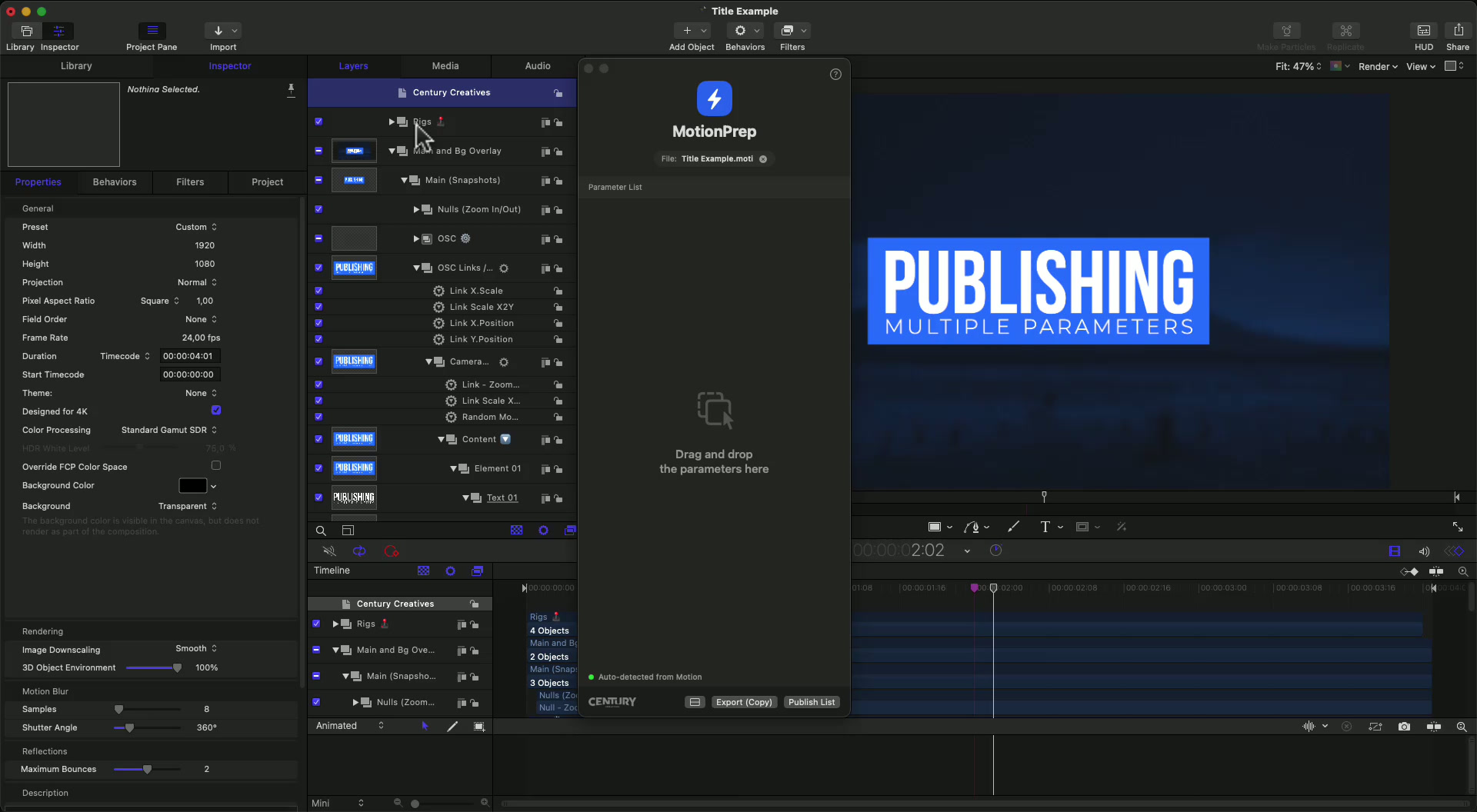Open the Project inspector tab
This screenshot has width=1477, height=812.
pos(267,182)
